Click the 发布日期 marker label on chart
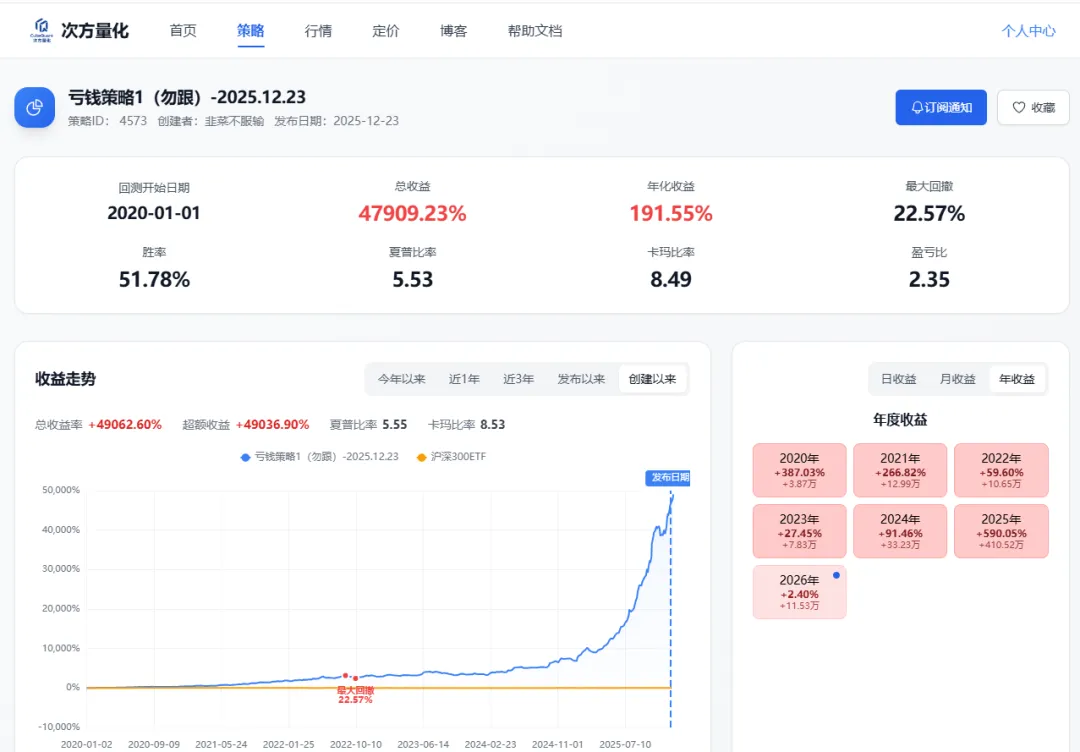 pos(668,478)
